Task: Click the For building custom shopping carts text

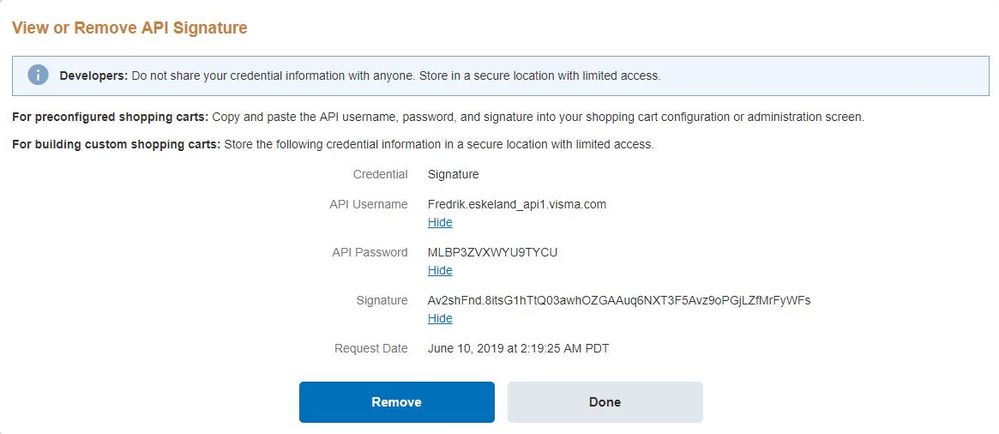Action: point(115,144)
